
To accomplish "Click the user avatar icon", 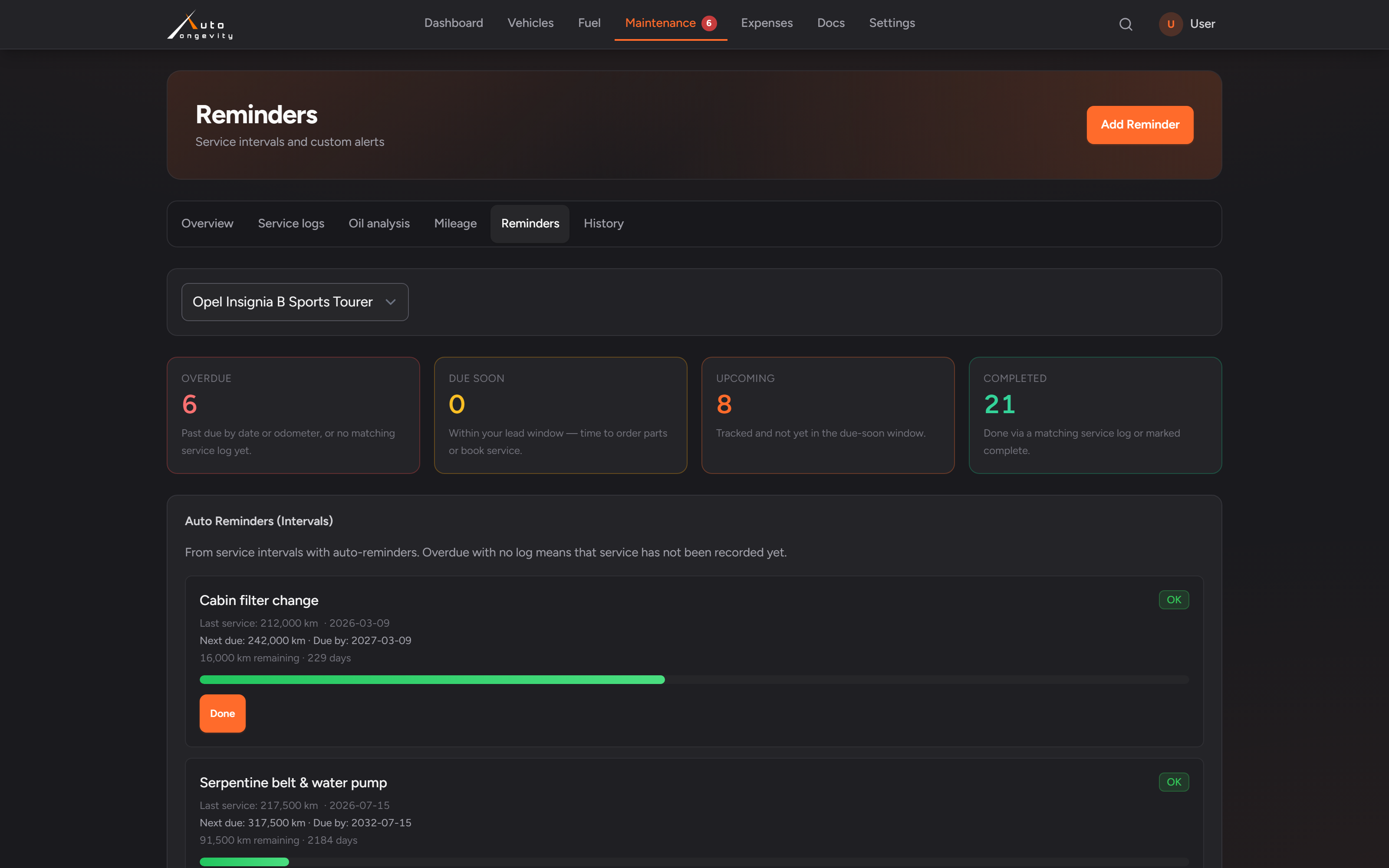I will (1170, 24).
